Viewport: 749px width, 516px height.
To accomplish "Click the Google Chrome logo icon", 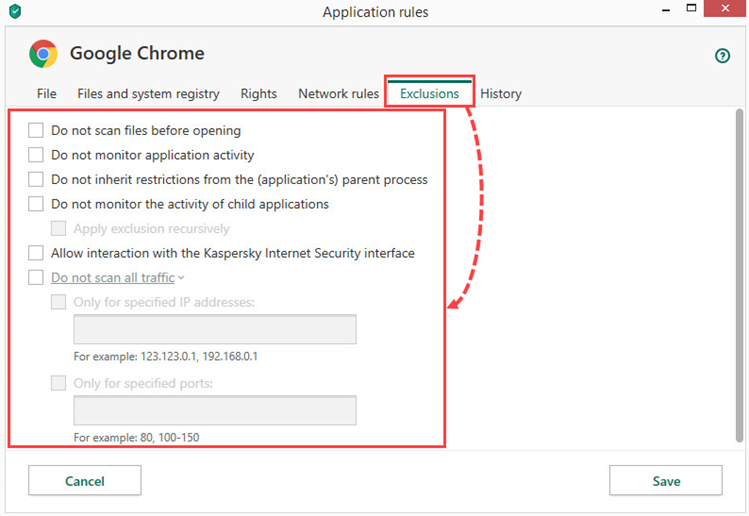I will pyautogui.click(x=43, y=54).
